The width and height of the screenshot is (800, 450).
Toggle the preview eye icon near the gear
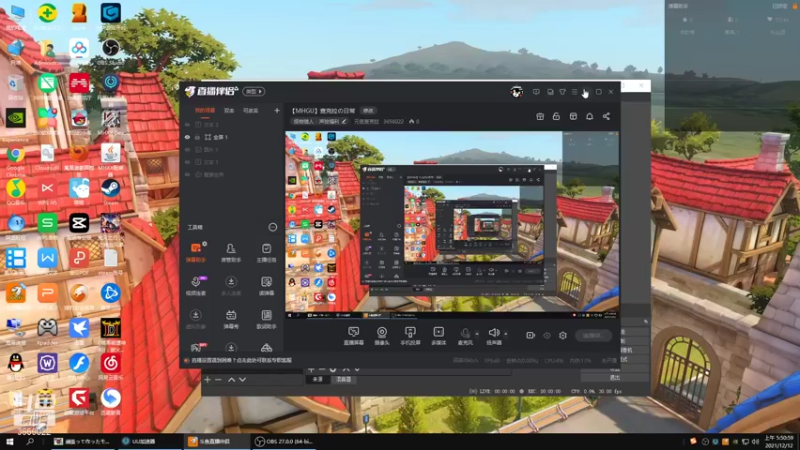click(547, 335)
